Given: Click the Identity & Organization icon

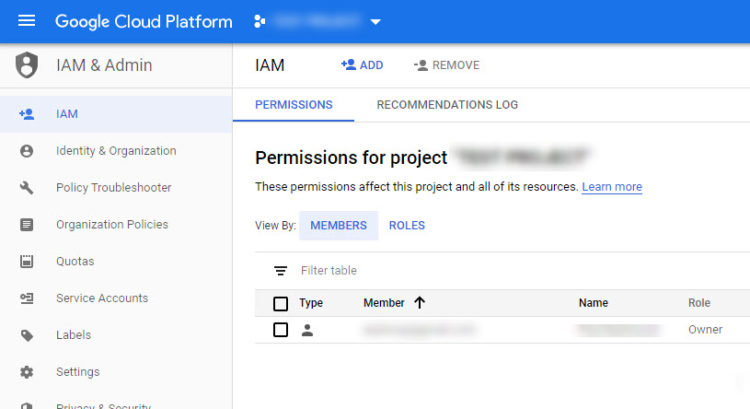Looking at the screenshot, I should tap(27, 151).
